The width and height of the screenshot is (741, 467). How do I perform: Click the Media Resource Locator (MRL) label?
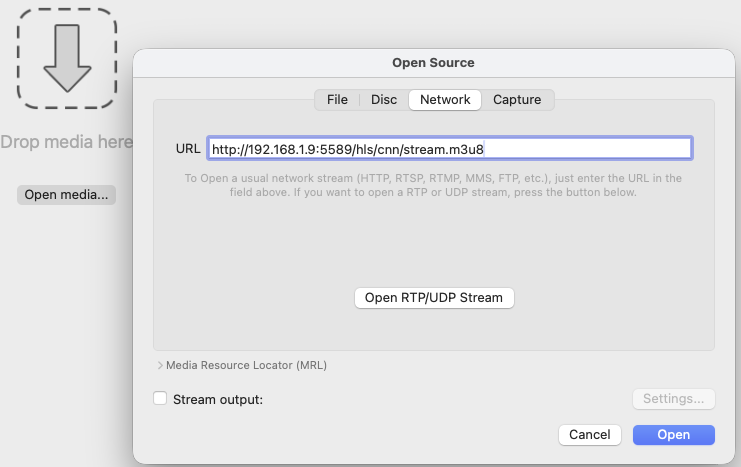246,365
